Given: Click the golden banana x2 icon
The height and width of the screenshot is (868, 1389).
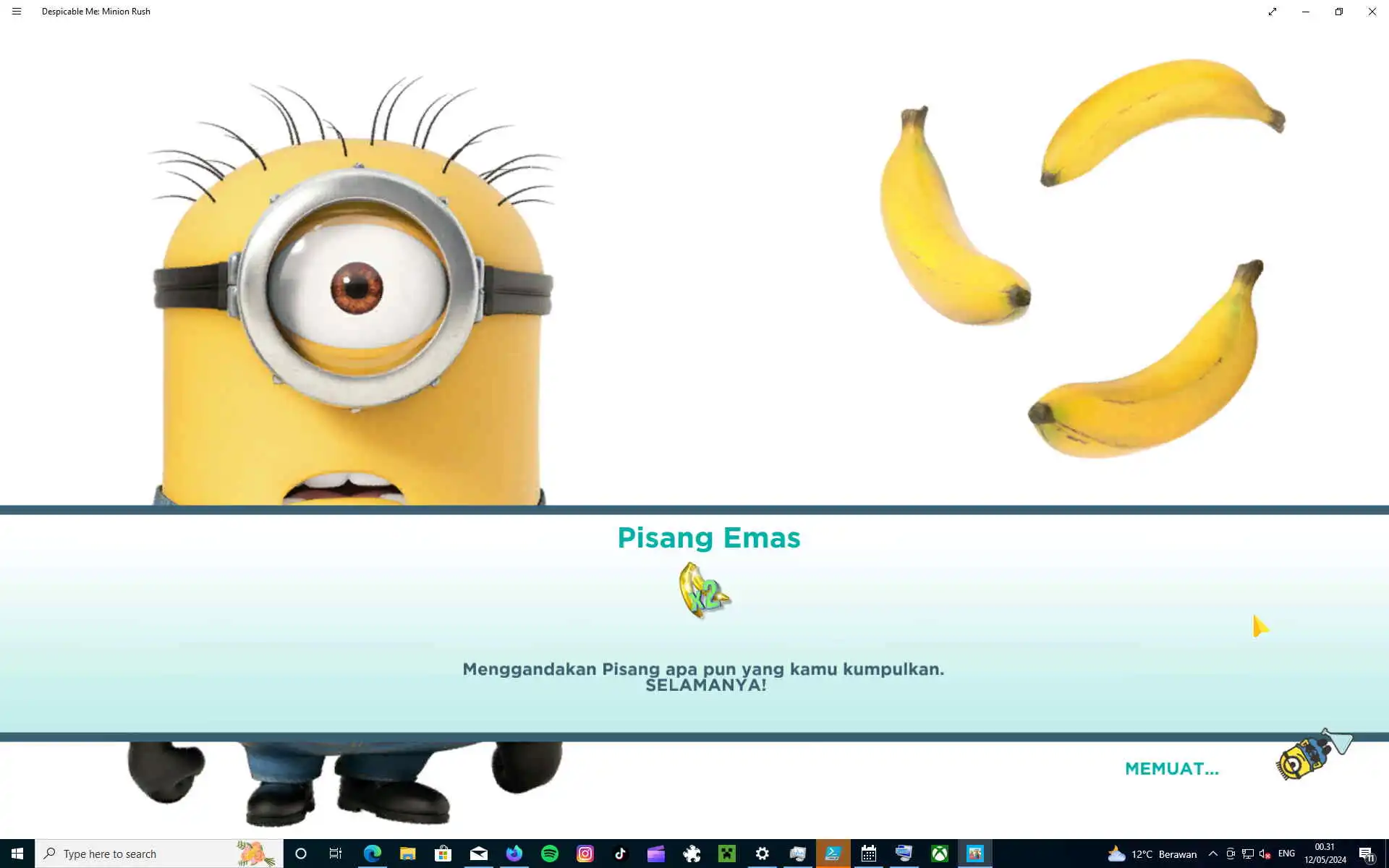Looking at the screenshot, I should [x=704, y=591].
